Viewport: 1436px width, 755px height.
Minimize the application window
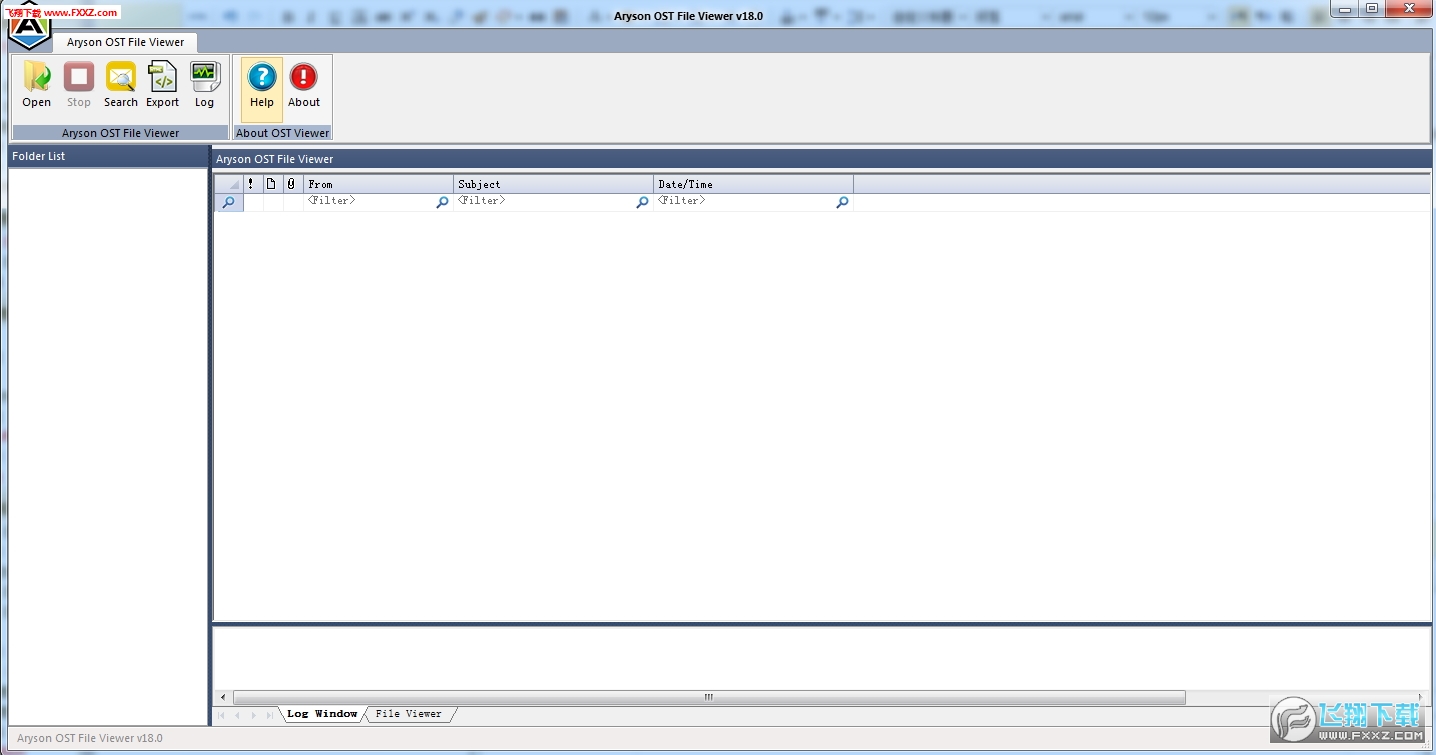coord(1346,8)
